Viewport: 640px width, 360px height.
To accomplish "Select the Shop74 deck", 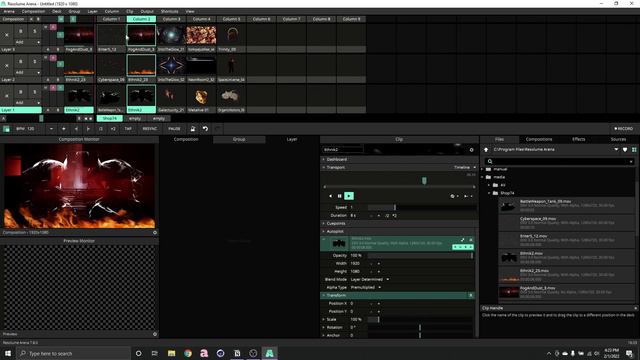I will pyautogui.click(x=109, y=118).
